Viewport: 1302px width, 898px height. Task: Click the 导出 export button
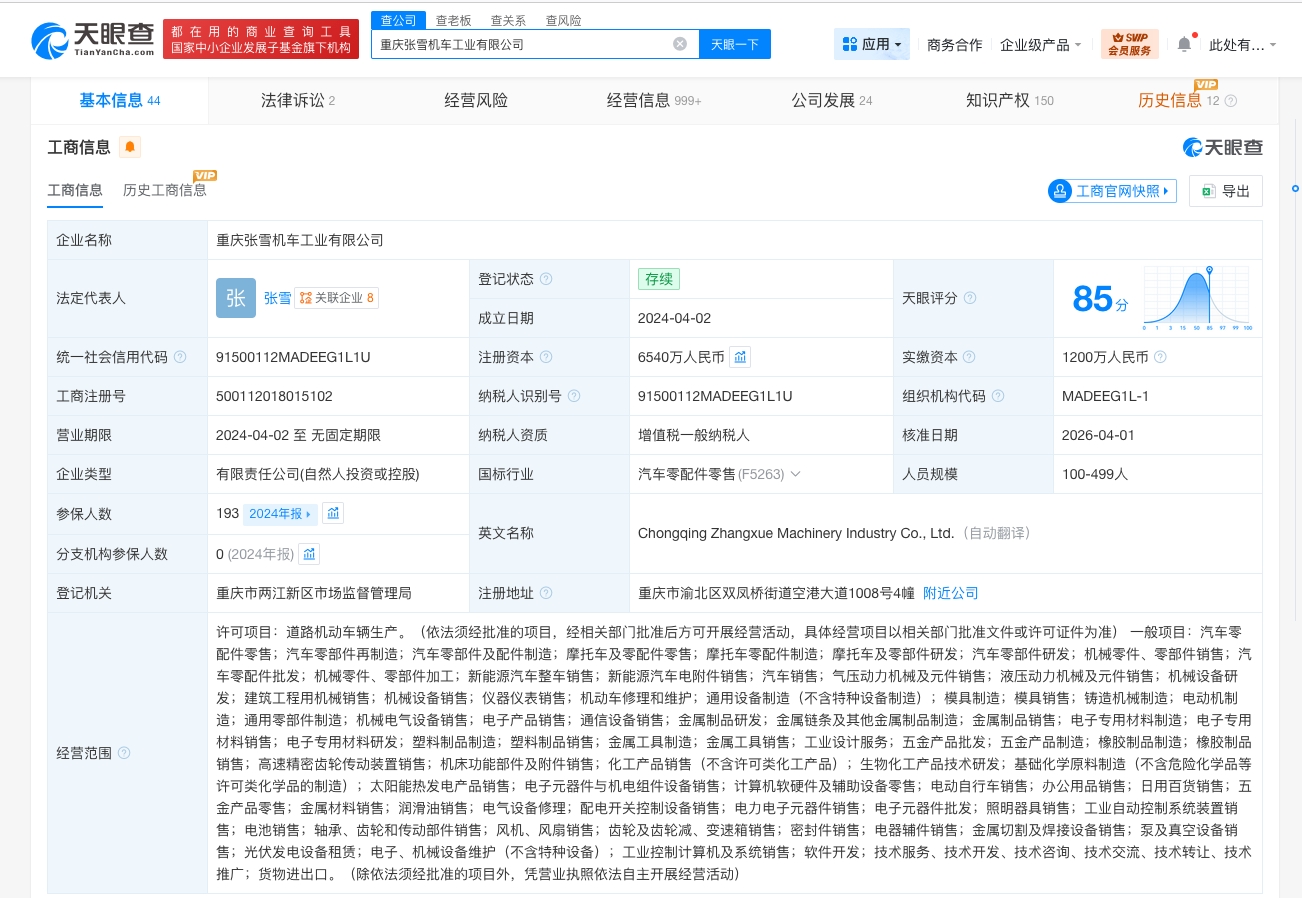click(1225, 191)
